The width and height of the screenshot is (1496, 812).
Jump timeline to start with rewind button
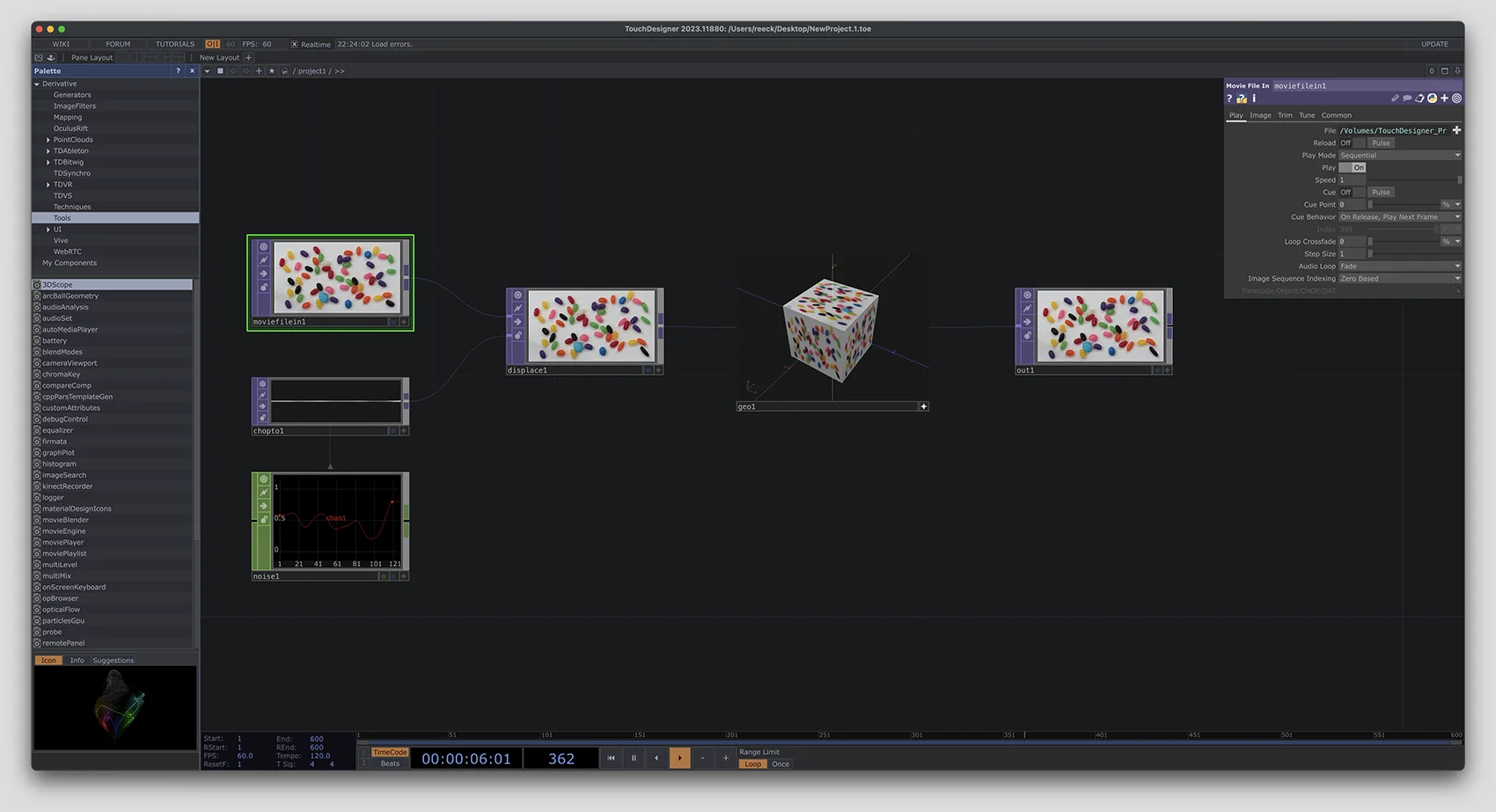tap(611, 757)
